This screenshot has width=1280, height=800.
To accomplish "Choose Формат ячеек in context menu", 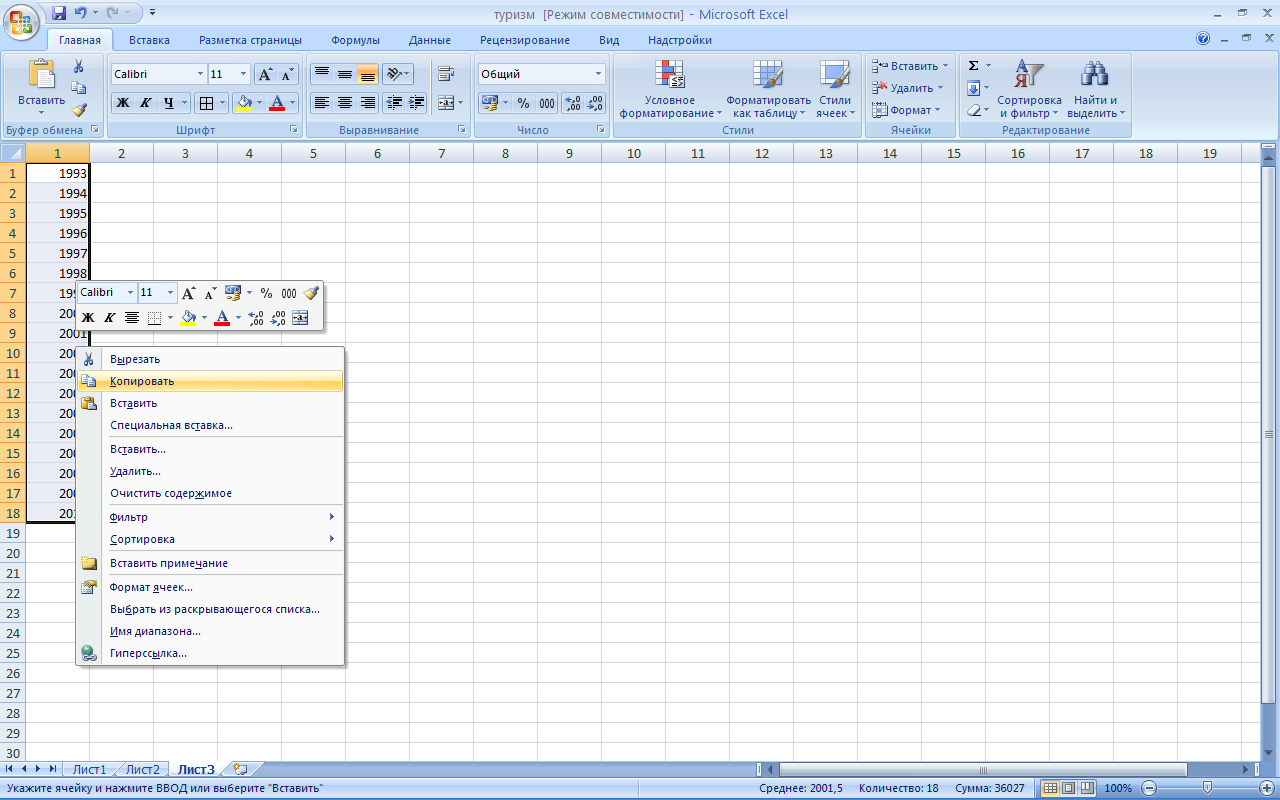I will 210,587.
